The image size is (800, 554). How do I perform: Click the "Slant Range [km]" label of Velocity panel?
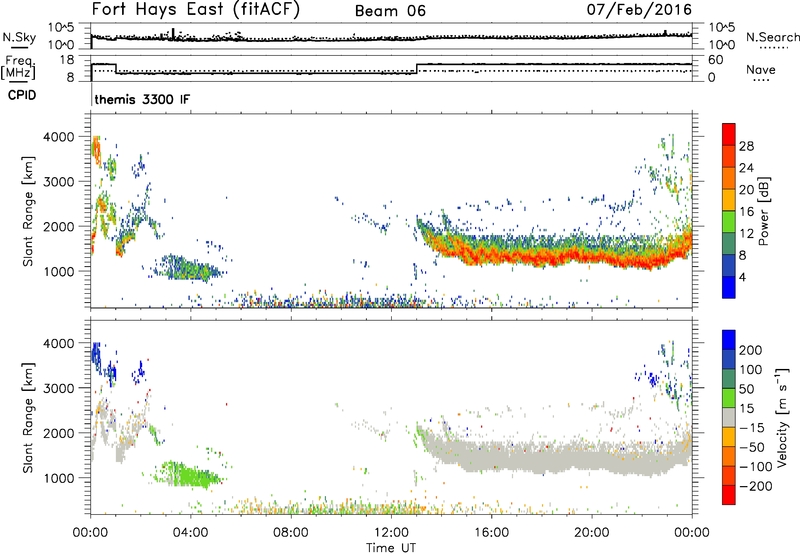click(28, 418)
